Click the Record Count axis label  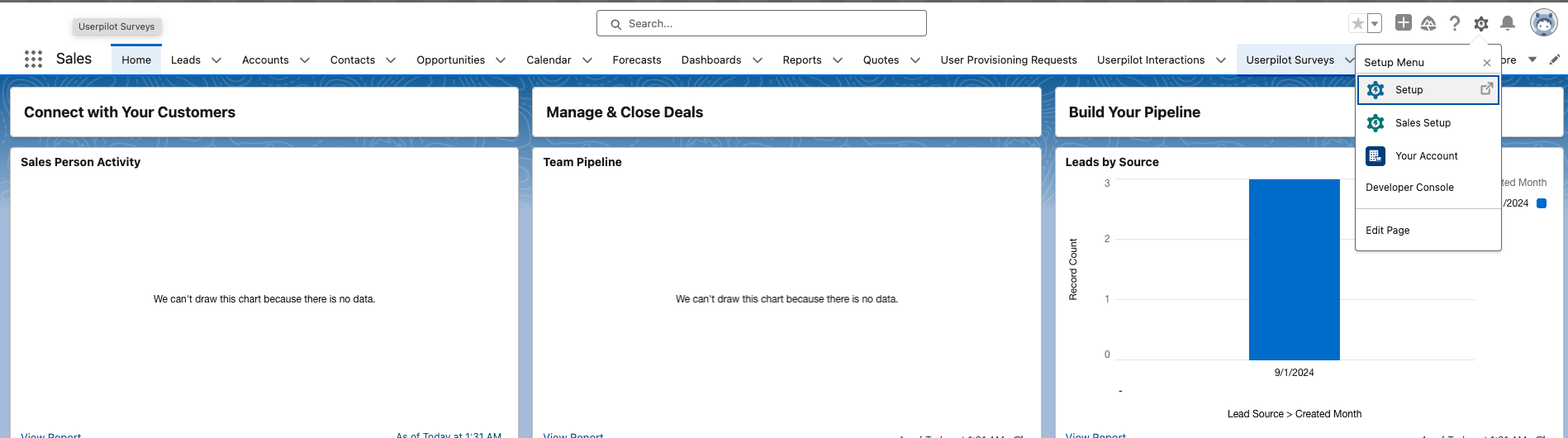[1073, 269]
